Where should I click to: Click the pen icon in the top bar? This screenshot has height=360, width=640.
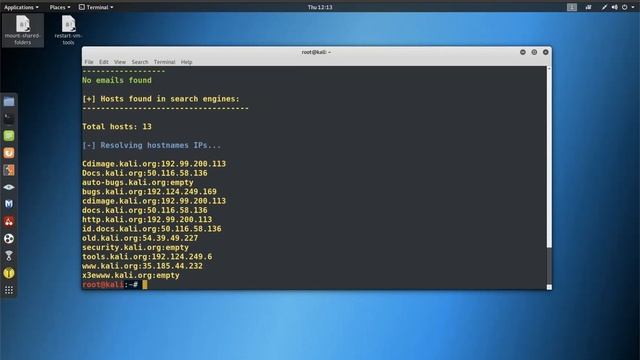coord(604,7)
